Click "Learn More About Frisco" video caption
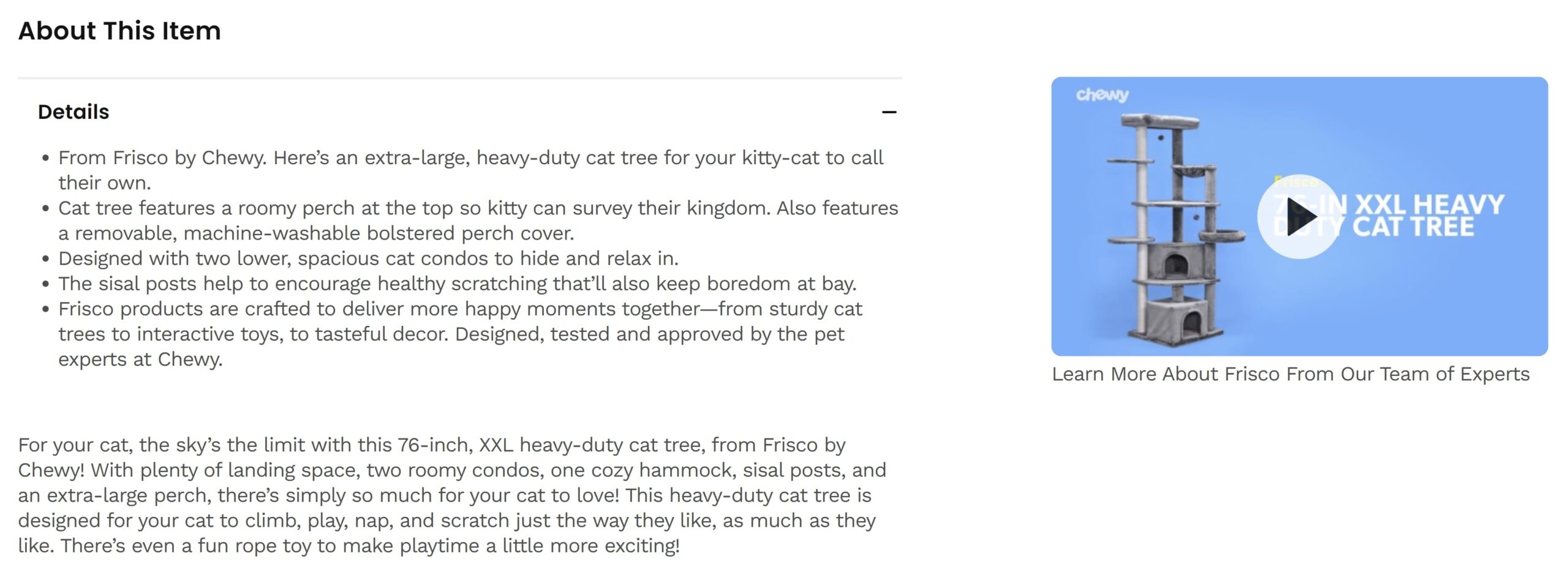Viewport: 1568px width, 572px height. (1291, 374)
